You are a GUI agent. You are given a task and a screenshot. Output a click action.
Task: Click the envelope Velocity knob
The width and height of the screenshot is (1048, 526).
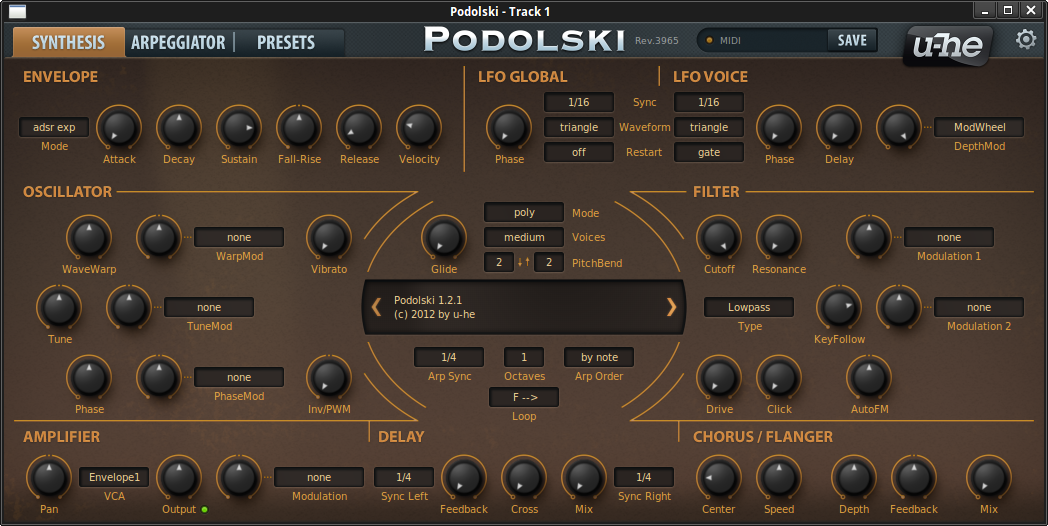(419, 127)
